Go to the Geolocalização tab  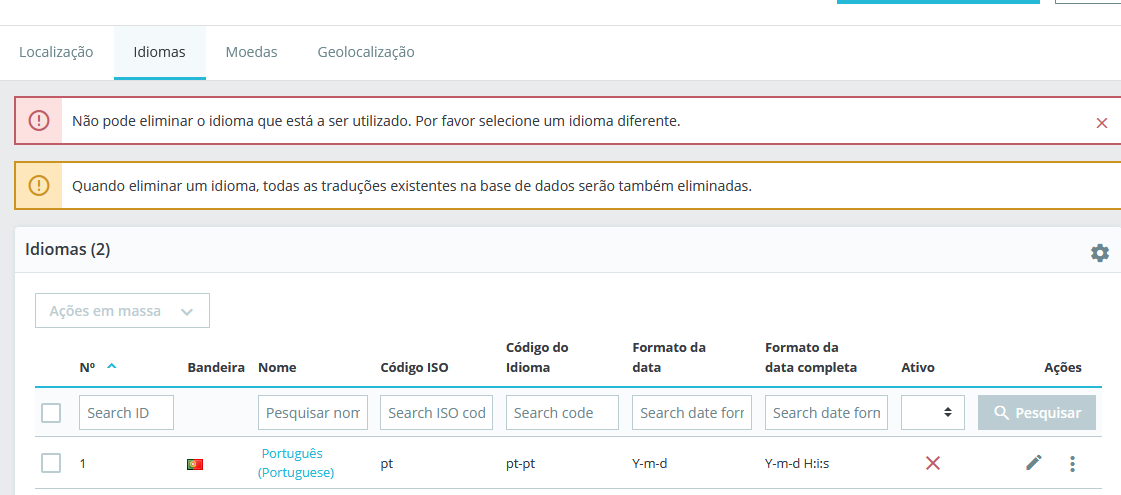click(366, 52)
